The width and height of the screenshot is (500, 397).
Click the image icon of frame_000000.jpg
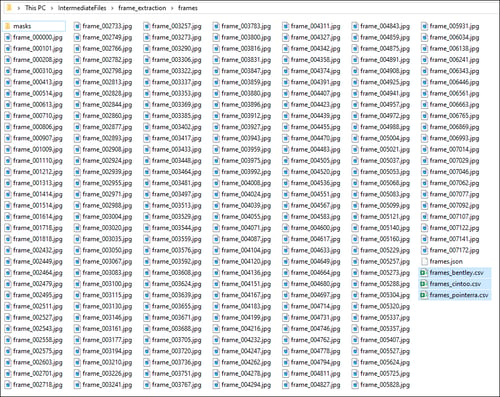coord(8,37)
